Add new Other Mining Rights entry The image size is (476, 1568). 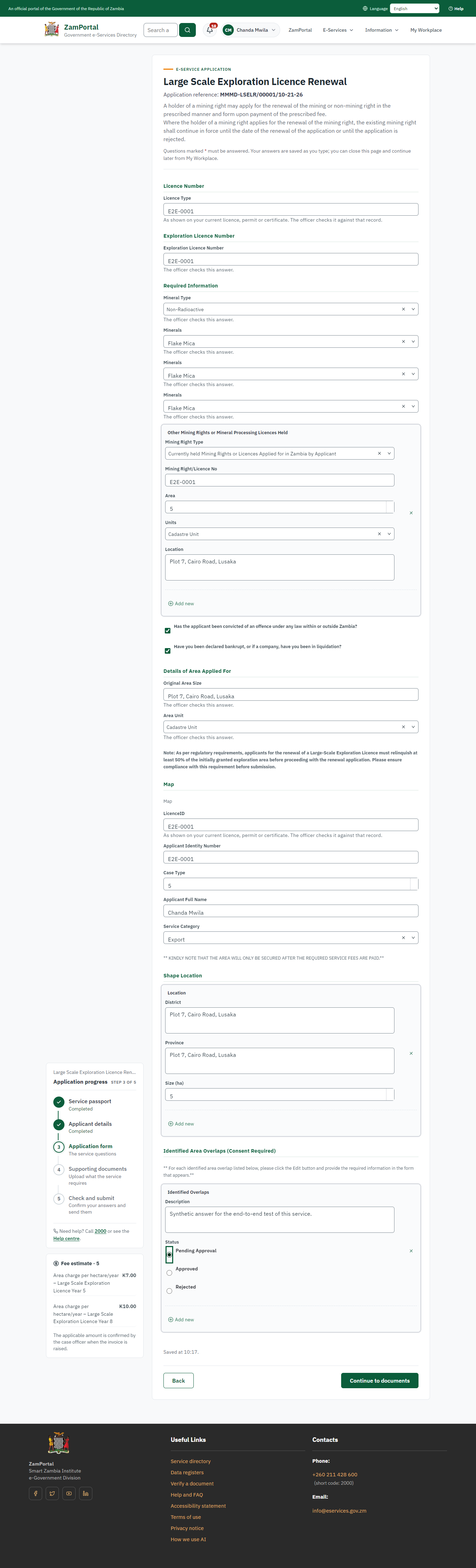(181, 604)
